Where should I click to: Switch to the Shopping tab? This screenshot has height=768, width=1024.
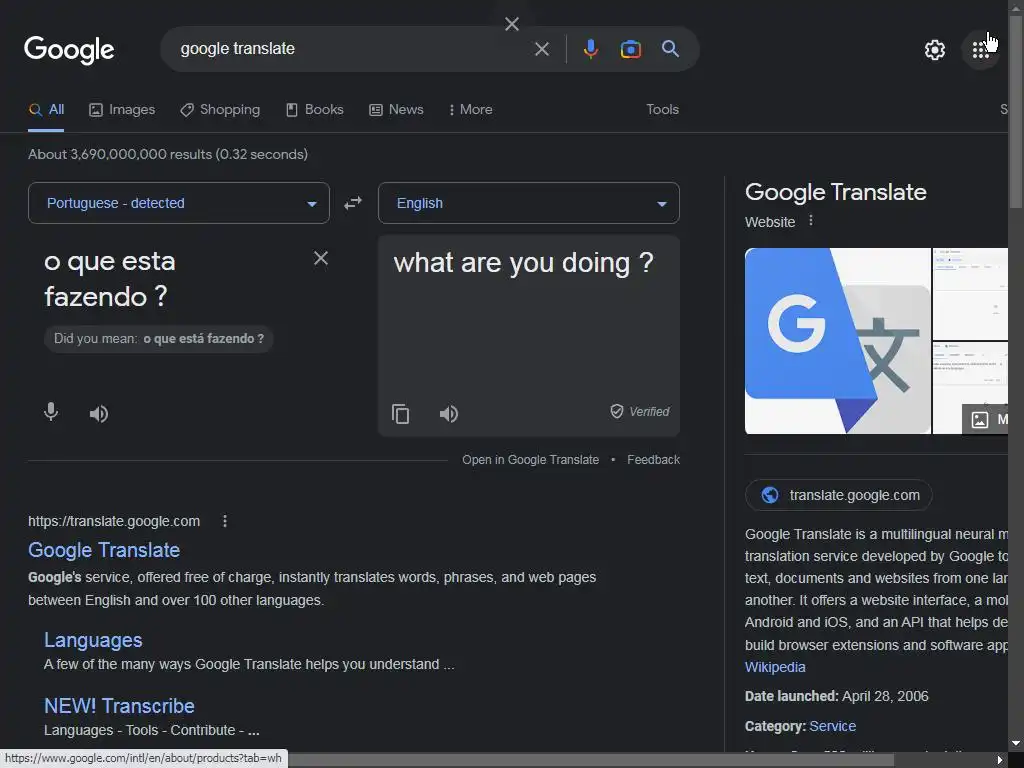220,110
